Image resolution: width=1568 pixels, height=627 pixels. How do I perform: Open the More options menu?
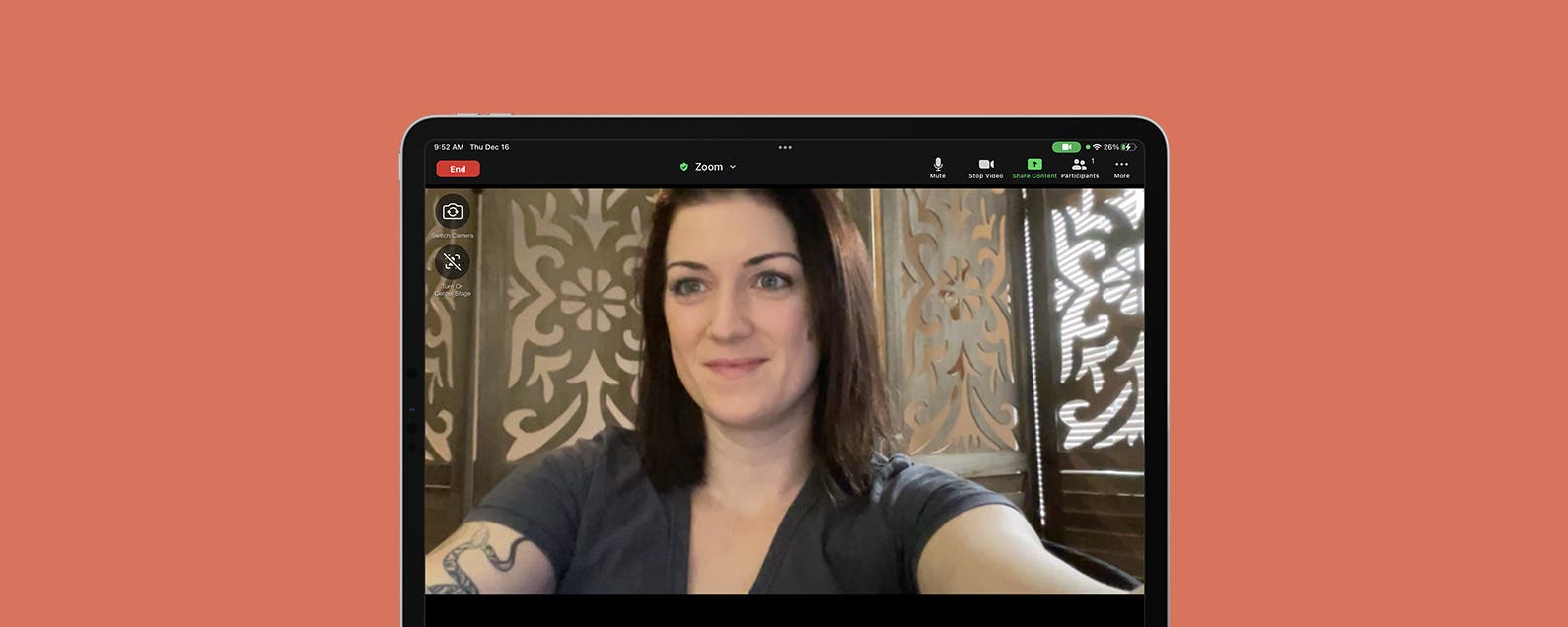click(x=1121, y=168)
